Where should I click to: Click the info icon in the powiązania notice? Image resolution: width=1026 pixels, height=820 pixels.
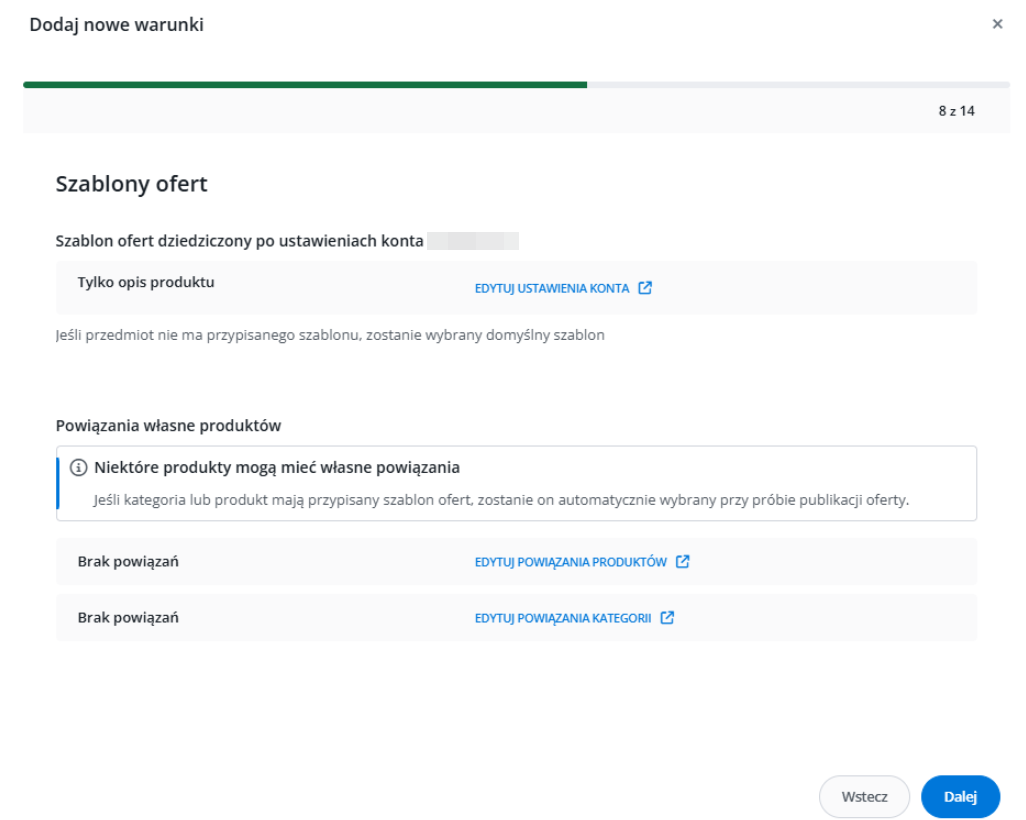pyautogui.click(x=78, y=468)
